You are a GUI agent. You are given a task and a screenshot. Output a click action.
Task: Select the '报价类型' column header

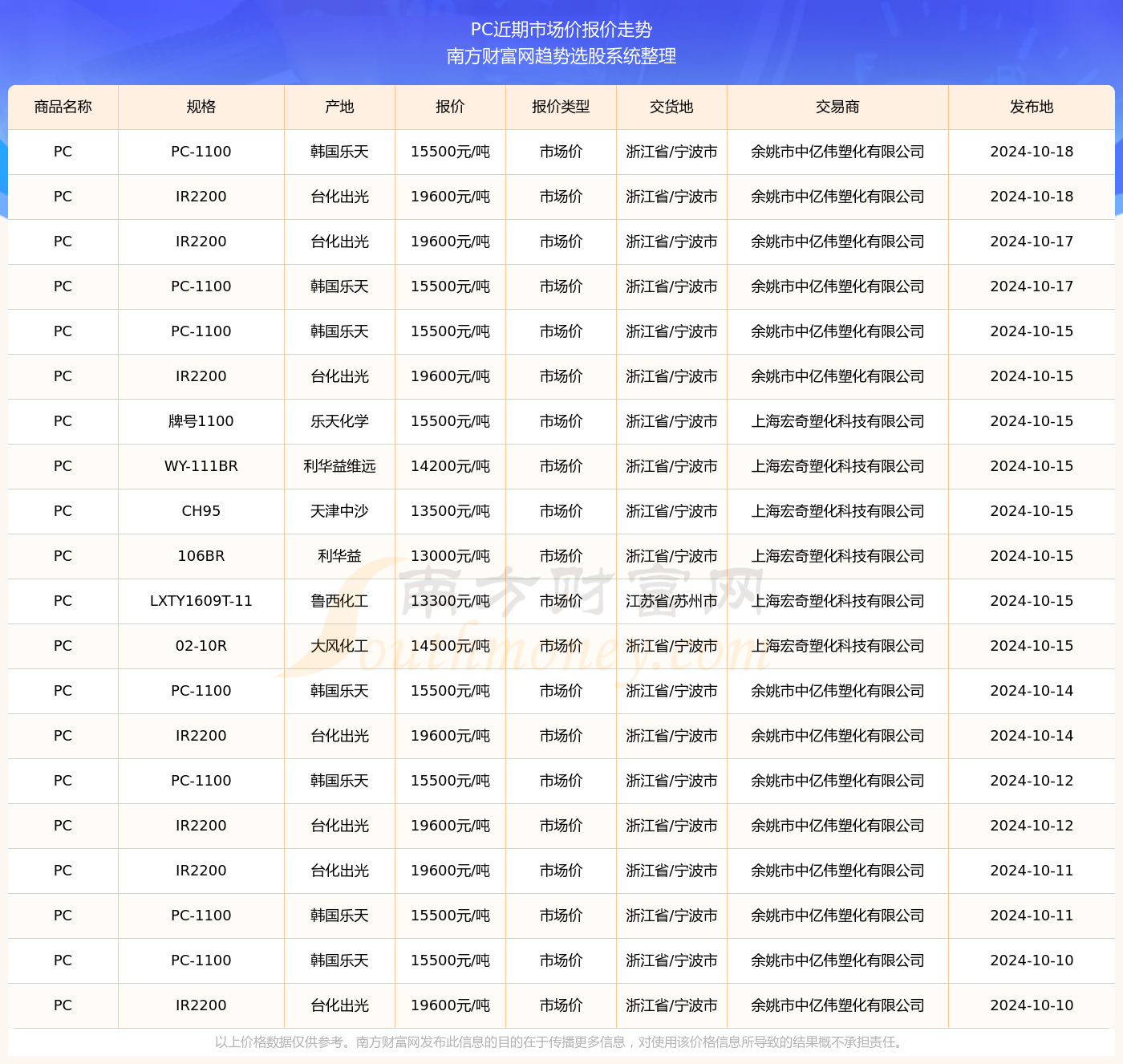pyautogui.click(x=561, y=107)
